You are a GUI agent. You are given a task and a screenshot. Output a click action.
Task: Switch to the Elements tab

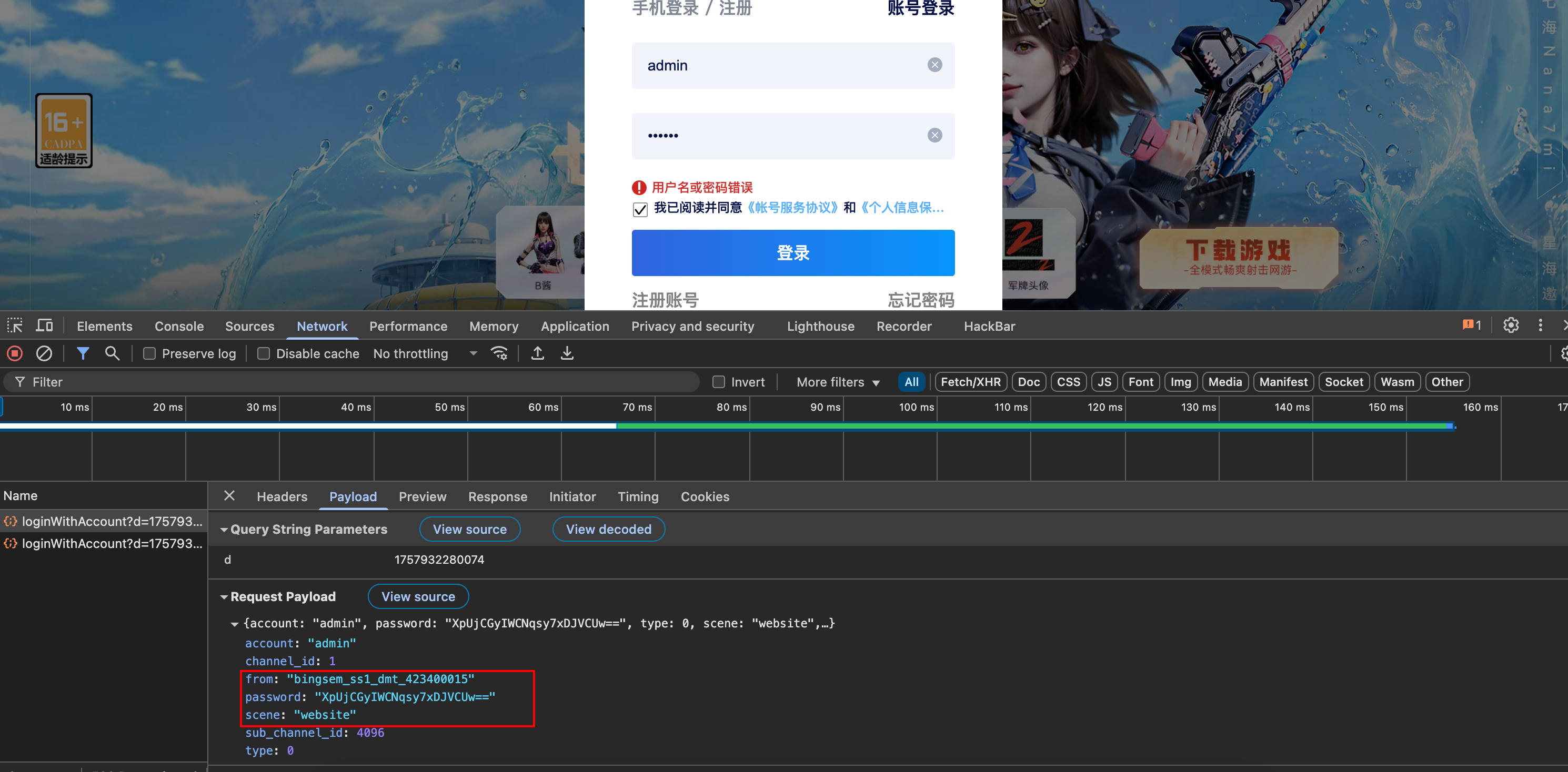(x=104, y=326)
